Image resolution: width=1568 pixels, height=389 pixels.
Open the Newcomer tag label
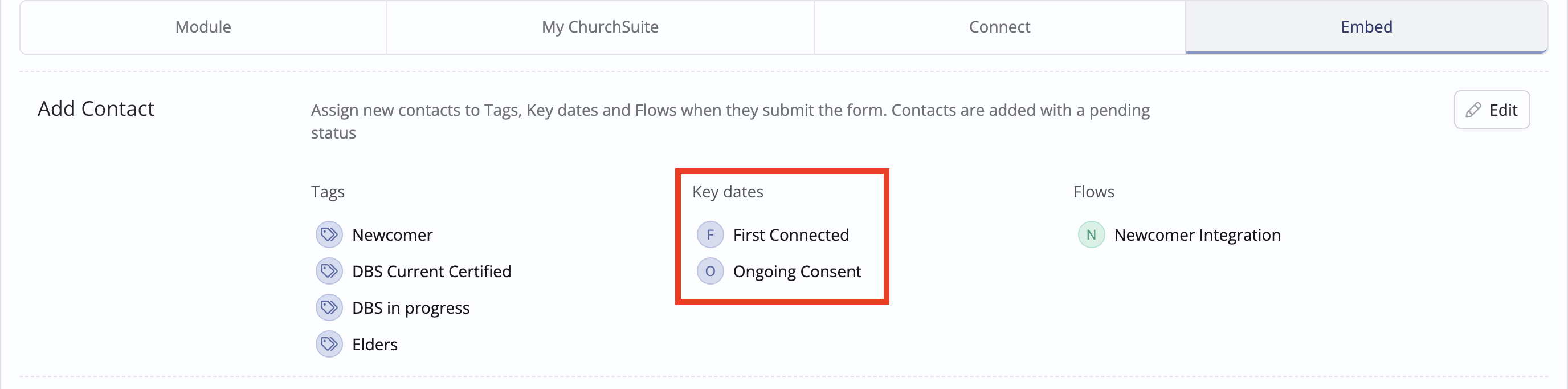393,236
